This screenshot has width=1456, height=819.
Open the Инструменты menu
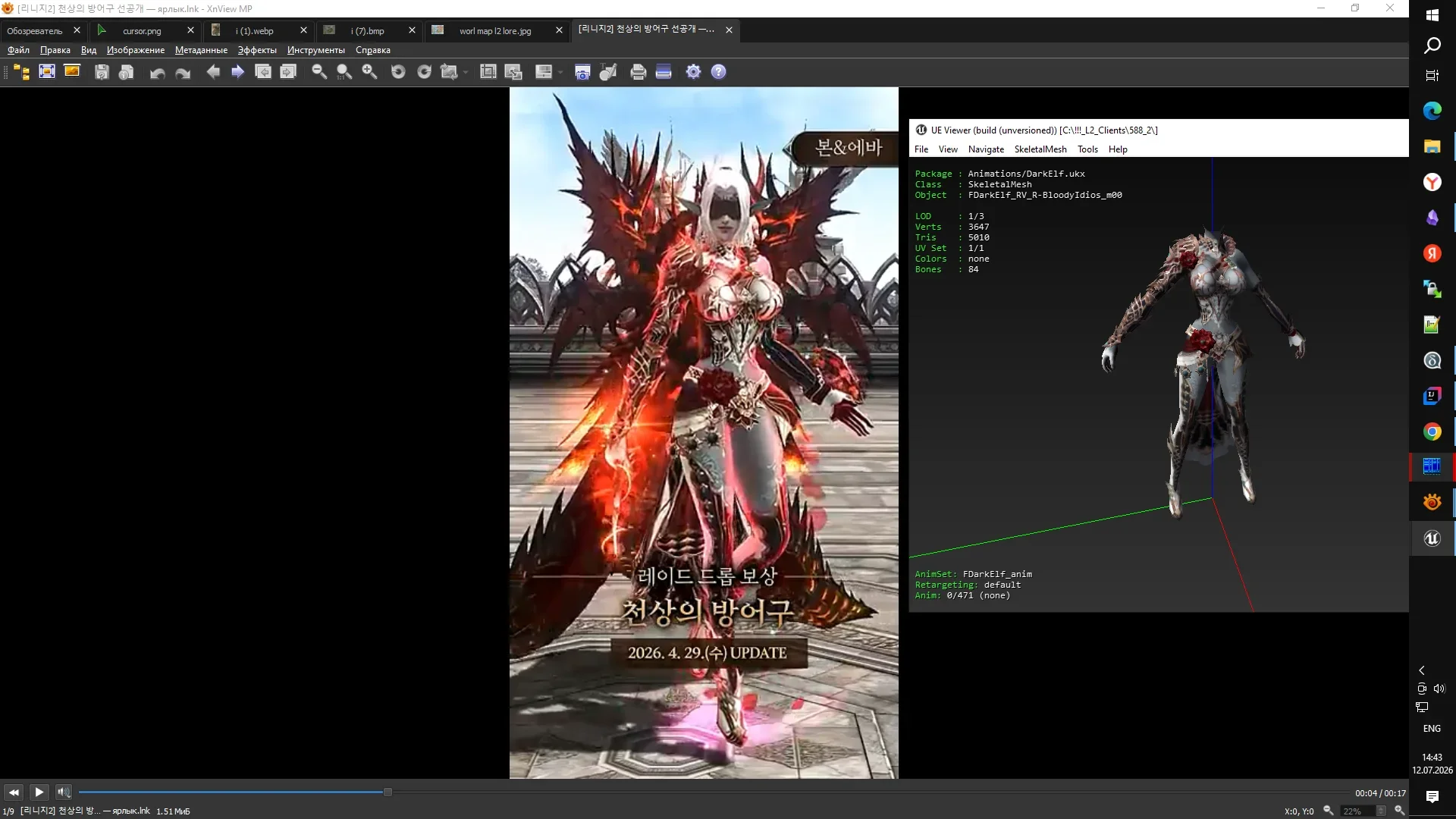coord(315,50)
